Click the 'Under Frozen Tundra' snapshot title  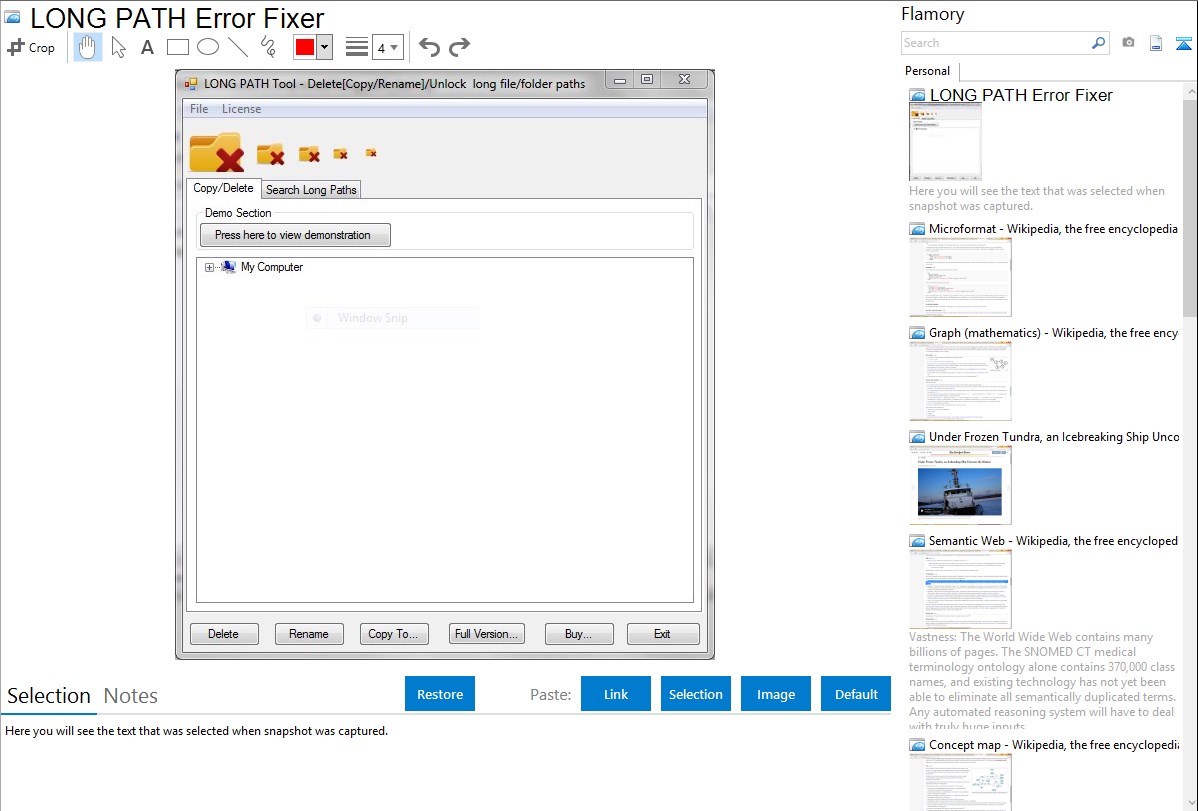[x=1054, y=437]
